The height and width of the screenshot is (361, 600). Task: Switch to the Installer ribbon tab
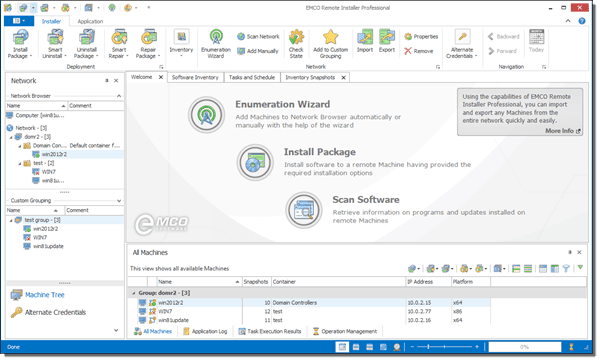[51, 21]
